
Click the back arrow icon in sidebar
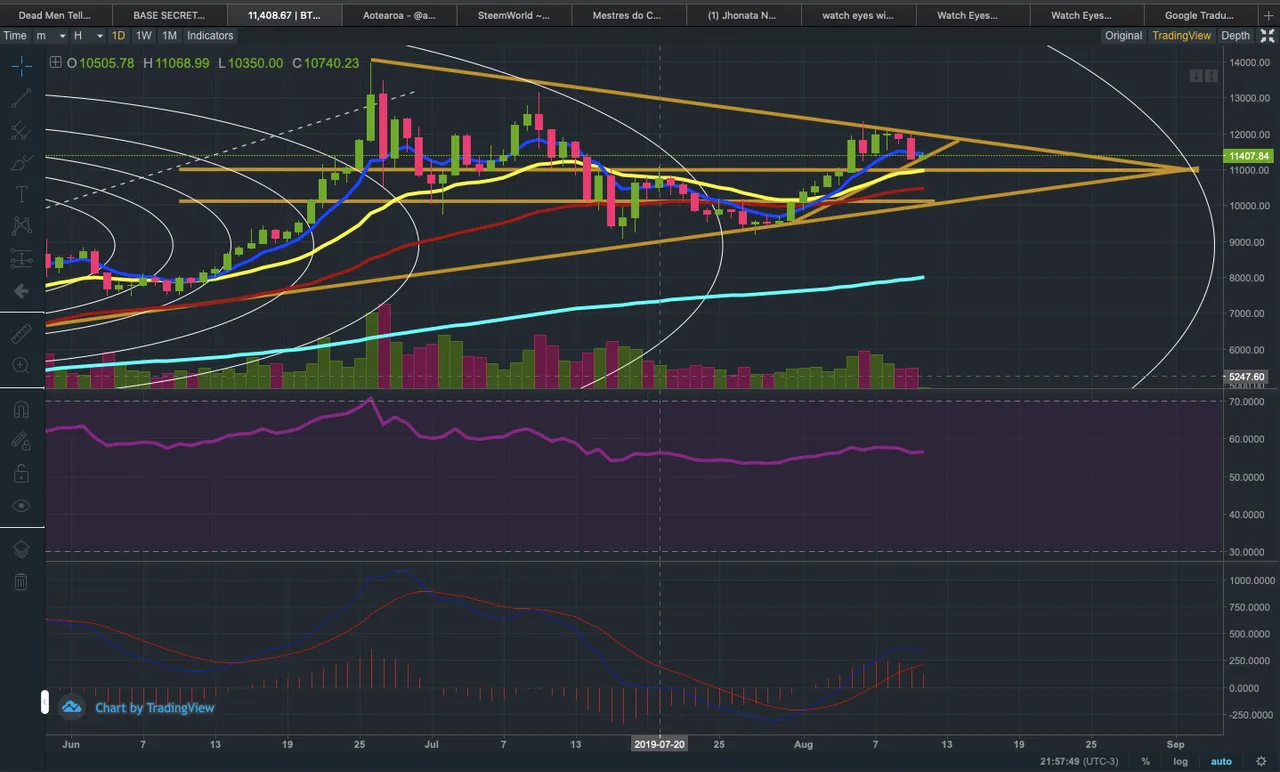click(x=21, y=291)
